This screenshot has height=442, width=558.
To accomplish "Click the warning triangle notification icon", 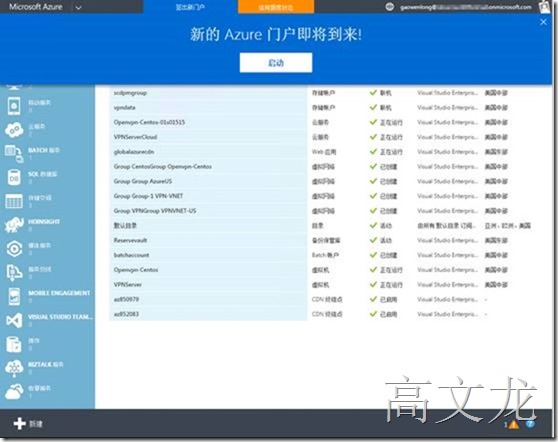I will [514, 424].
